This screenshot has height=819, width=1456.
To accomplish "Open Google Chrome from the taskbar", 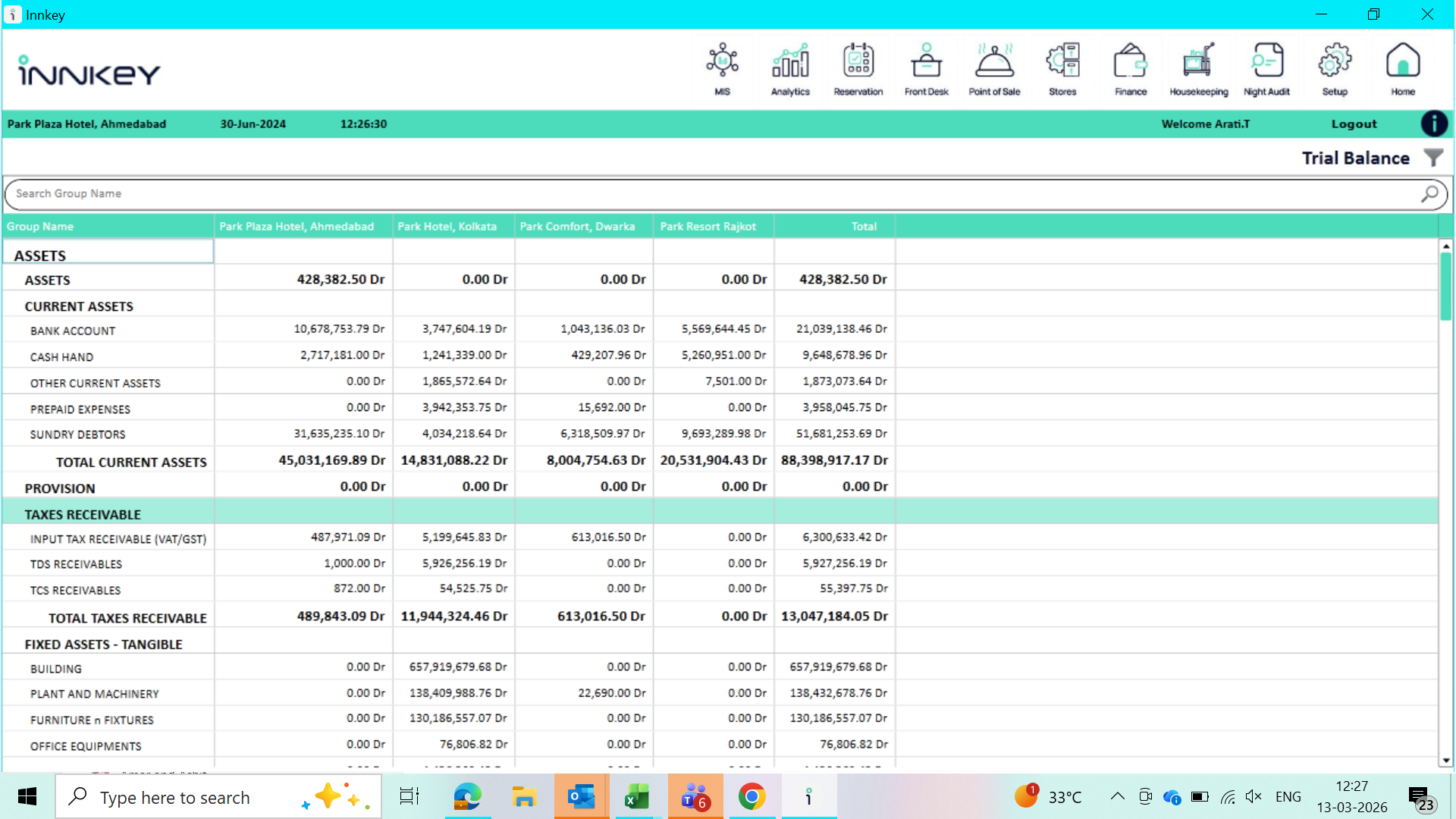I will tap(752, 796).
